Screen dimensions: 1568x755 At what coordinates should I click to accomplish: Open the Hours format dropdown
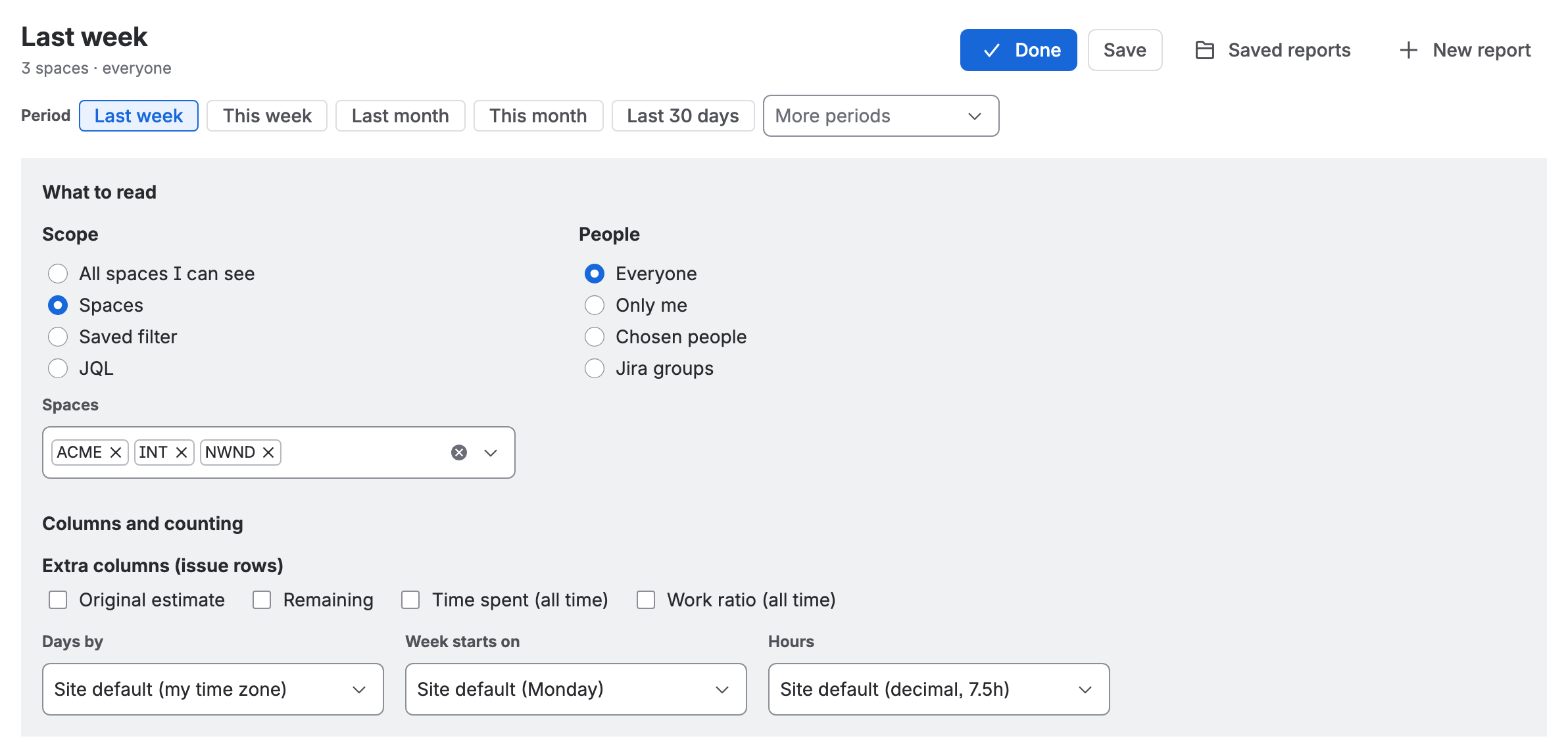pyautogui.click(x=939, y=689)
